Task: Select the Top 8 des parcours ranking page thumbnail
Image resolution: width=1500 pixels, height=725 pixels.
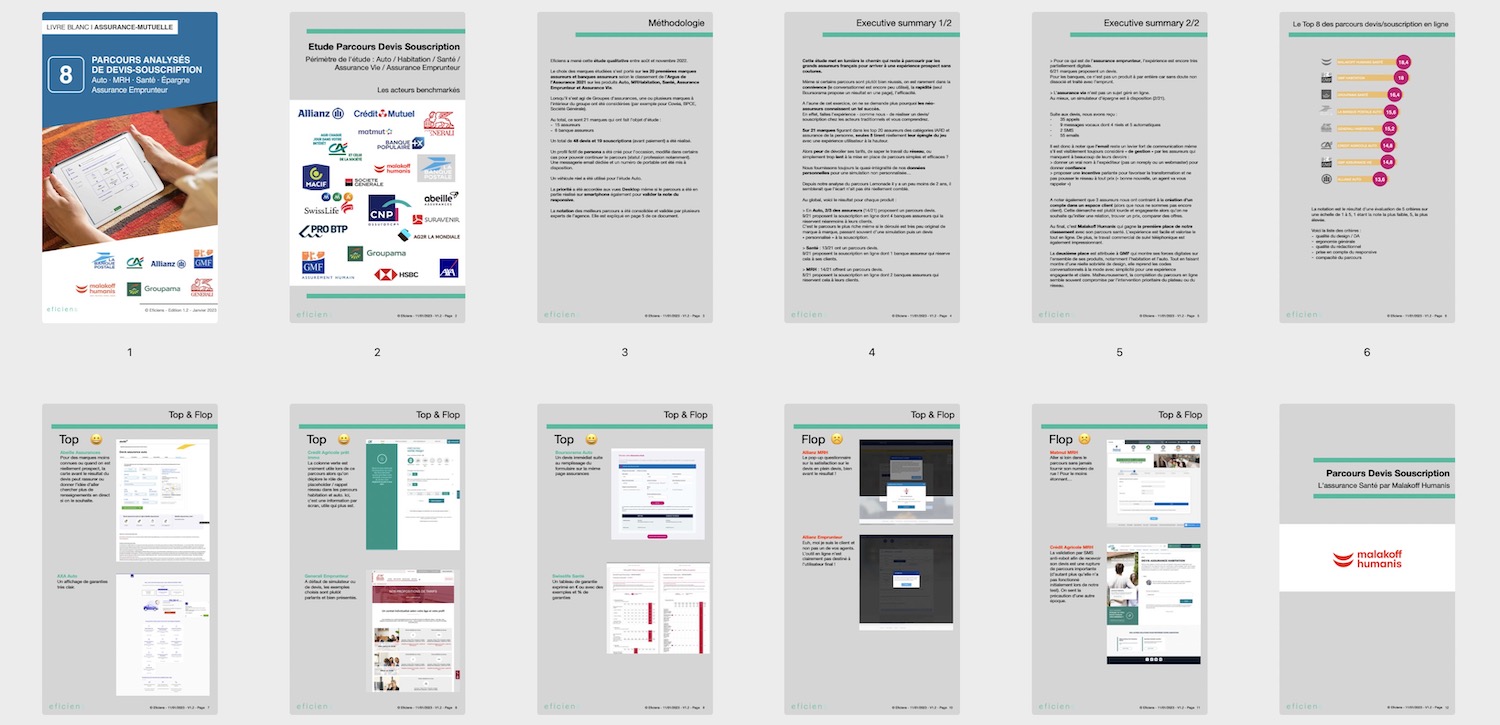Action: (1367, 167)
